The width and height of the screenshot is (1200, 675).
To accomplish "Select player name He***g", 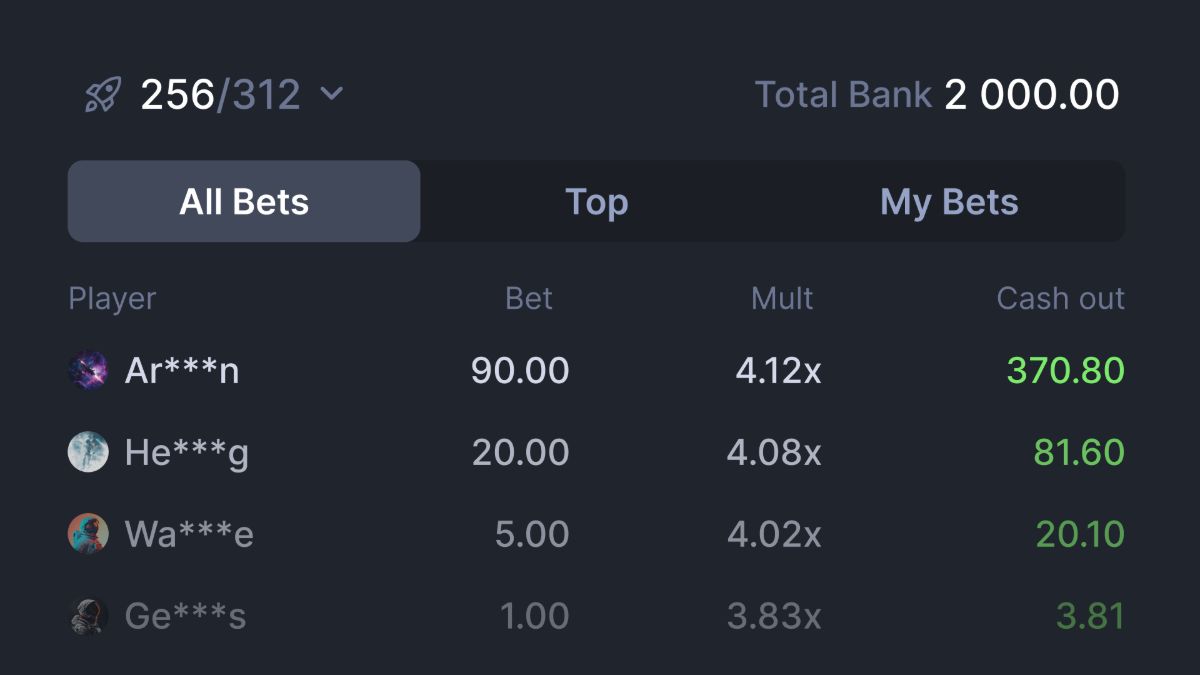I will pos(187,453).
